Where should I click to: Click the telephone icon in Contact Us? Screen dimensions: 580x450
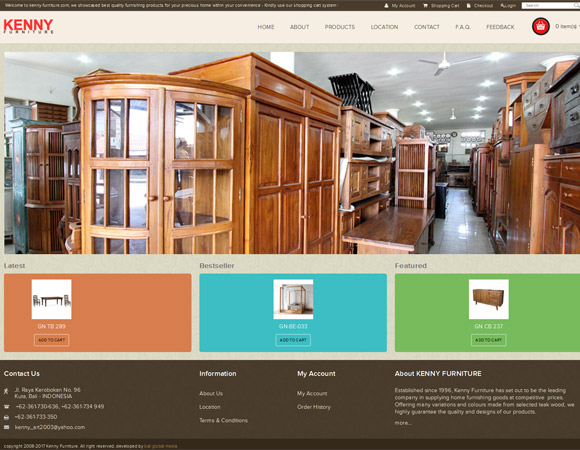(x=6, y=406)
